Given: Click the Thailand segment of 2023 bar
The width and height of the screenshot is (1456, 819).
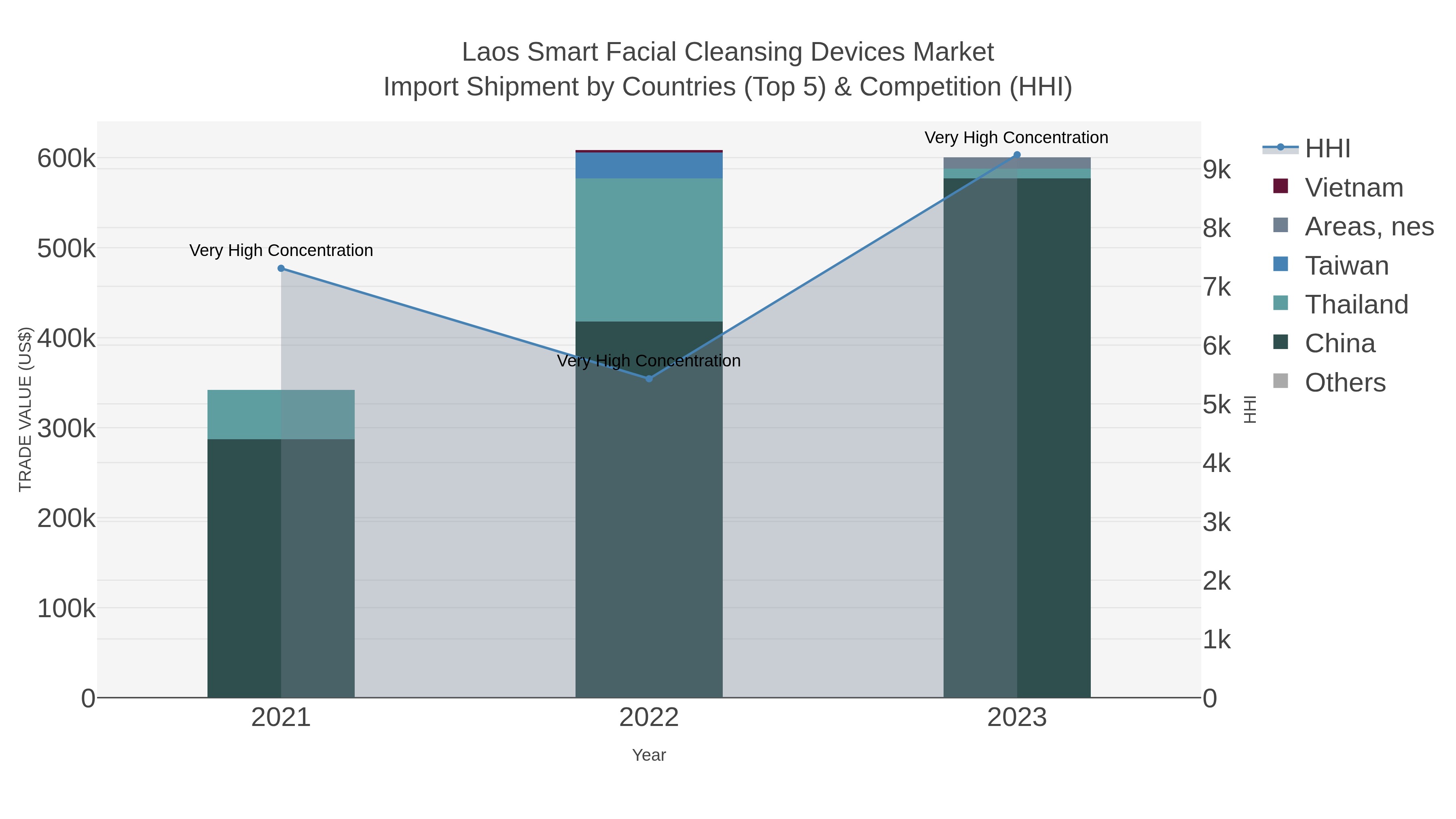Looking at the screenshot, I should click(x=1017, y=174).
